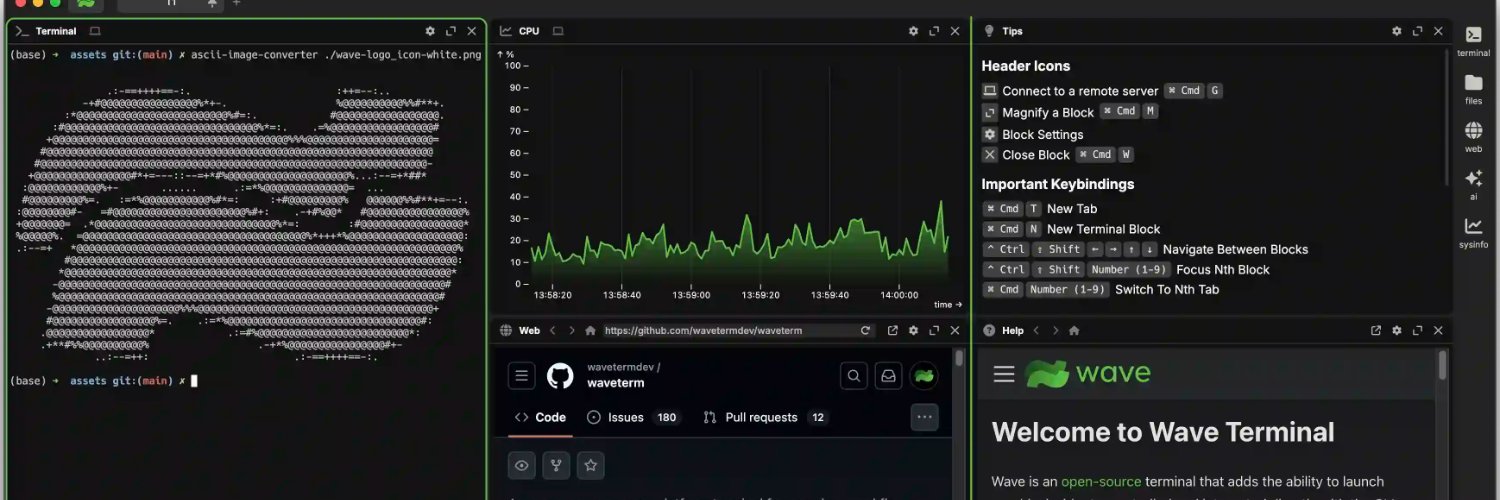Open Web block page in external browser

pyautogui.click(x=892, y=330)
